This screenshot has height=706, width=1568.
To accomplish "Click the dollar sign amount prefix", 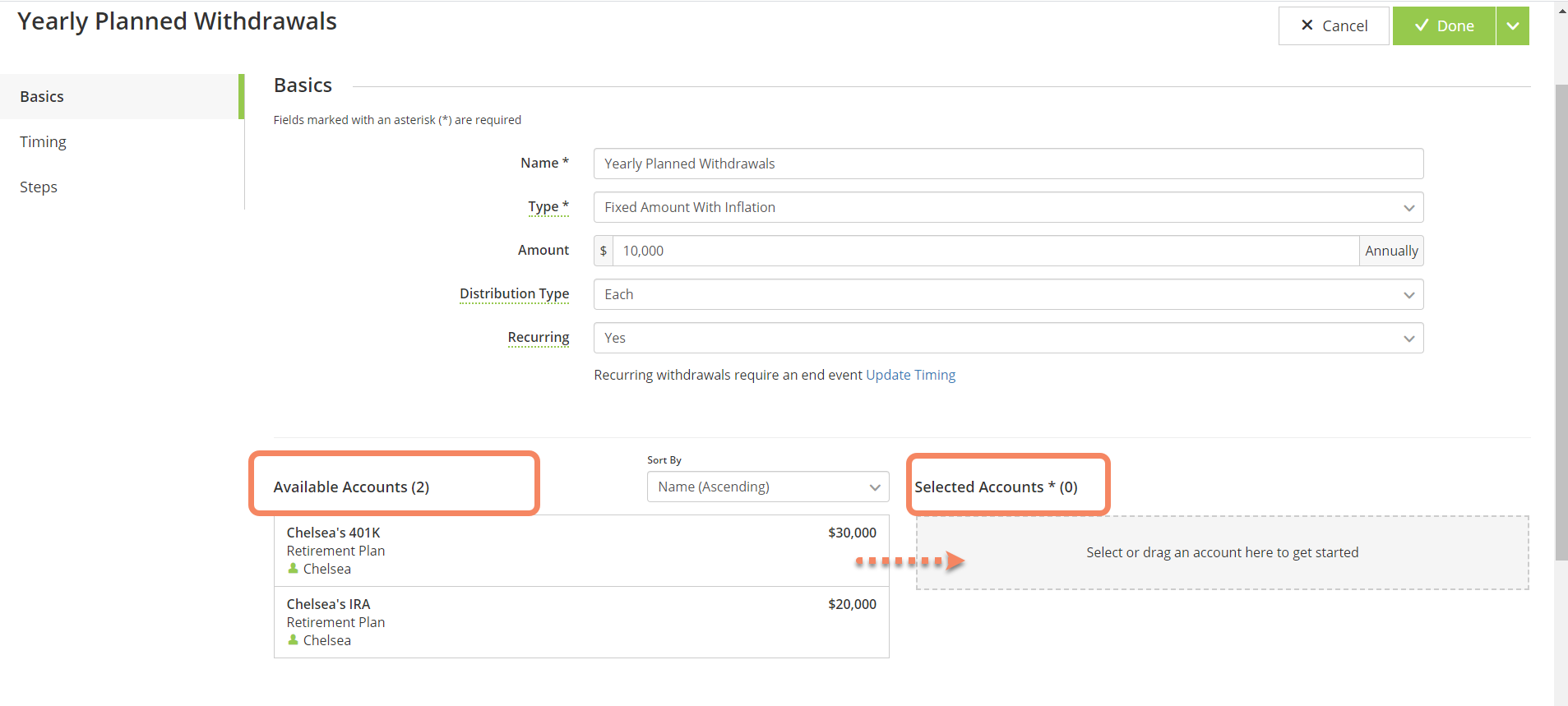I will point(604,251).
